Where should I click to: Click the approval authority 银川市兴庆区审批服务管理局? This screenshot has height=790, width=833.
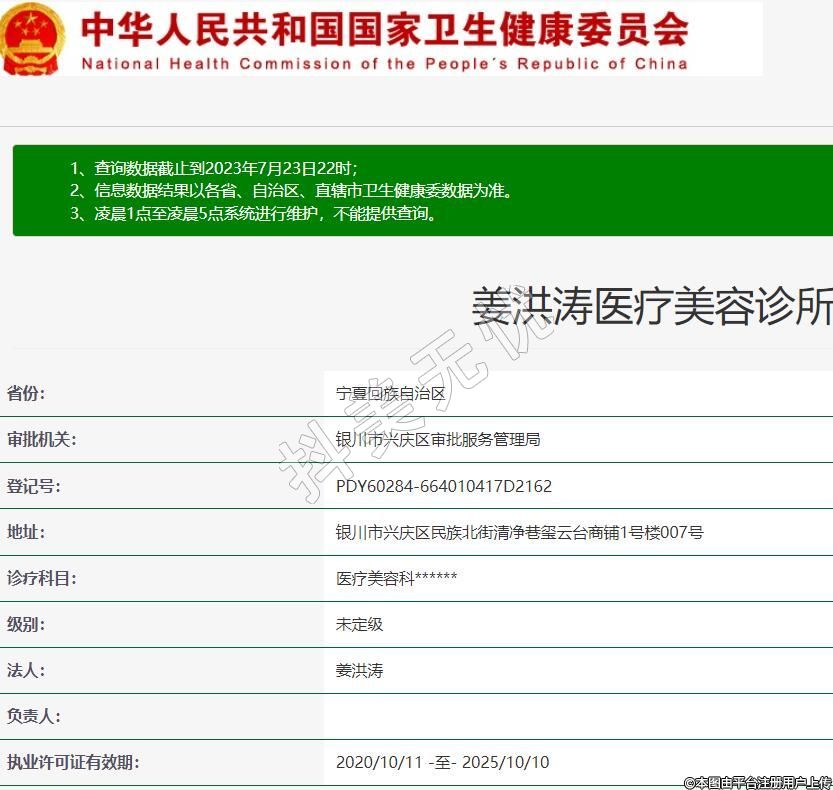[x=438, y=440]
